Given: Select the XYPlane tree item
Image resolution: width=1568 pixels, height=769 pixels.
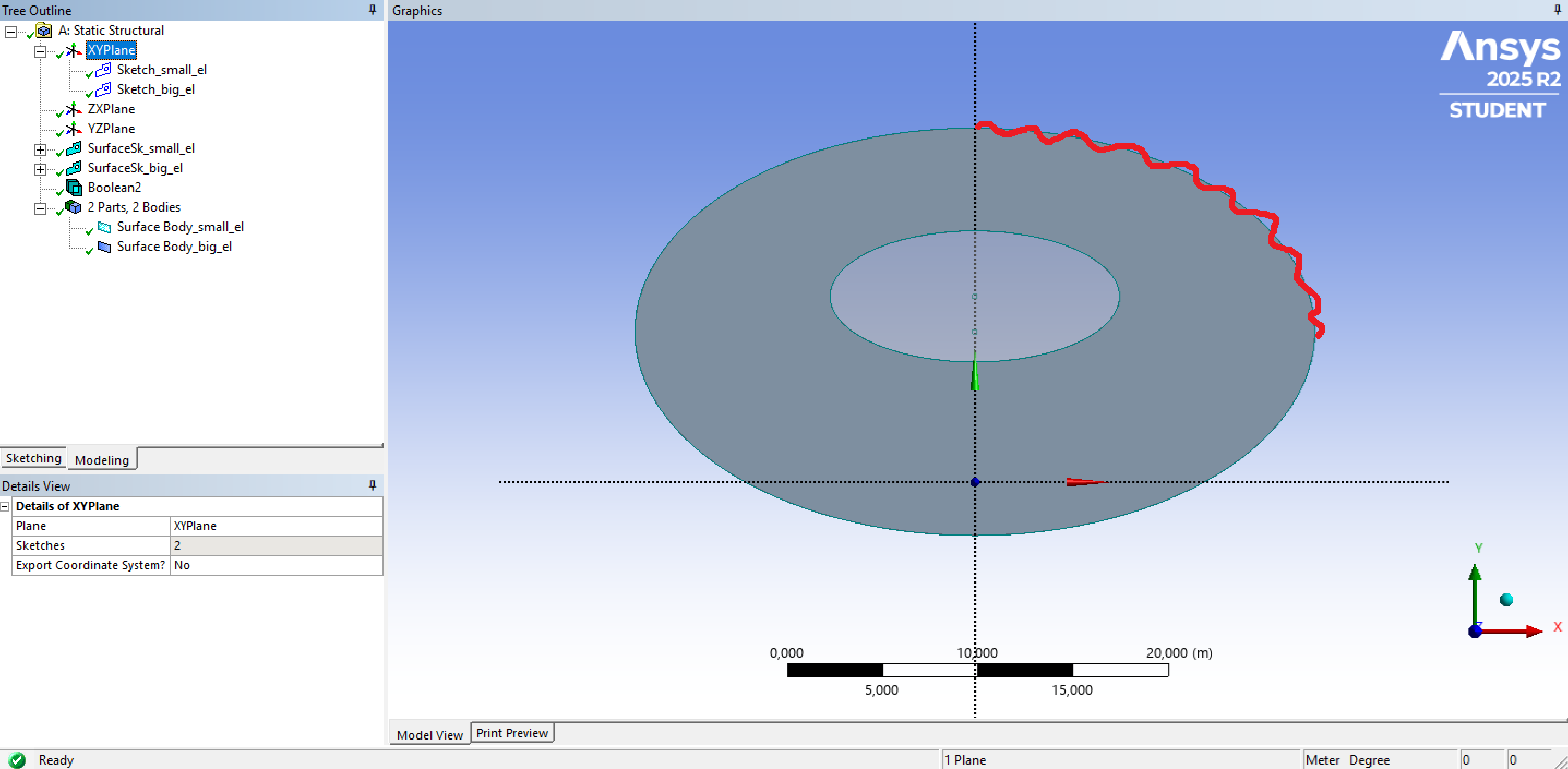Looking at the screenshot, I should tap(111, 50).
